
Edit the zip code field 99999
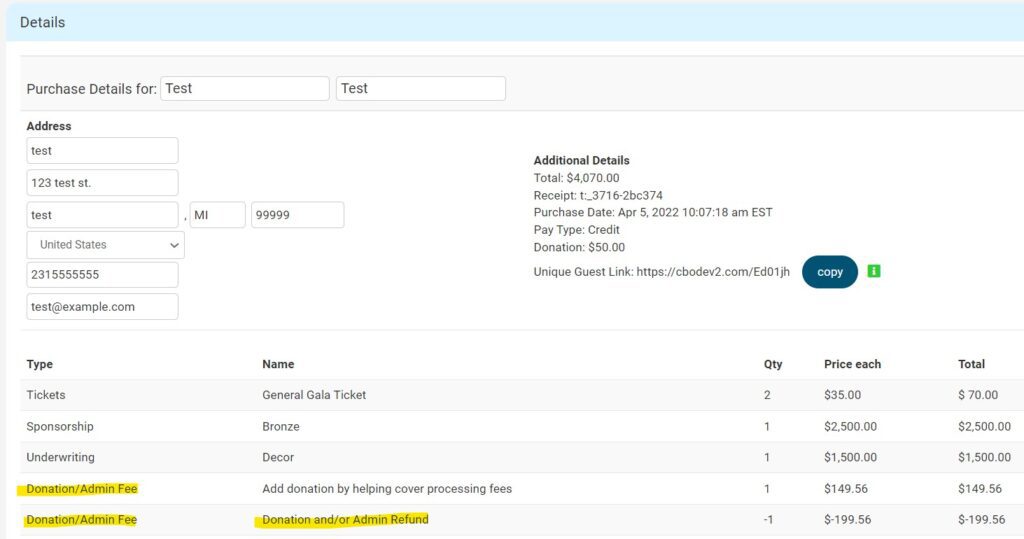tap(297, 215)
